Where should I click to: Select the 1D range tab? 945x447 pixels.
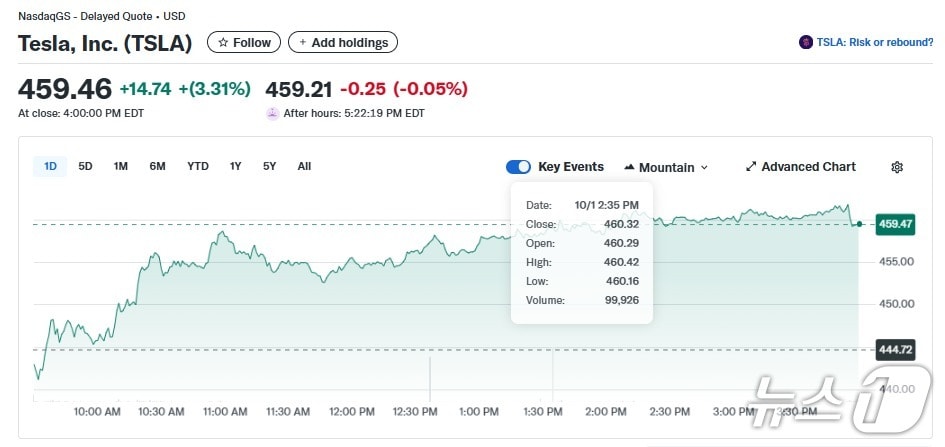tap(50, 167)
